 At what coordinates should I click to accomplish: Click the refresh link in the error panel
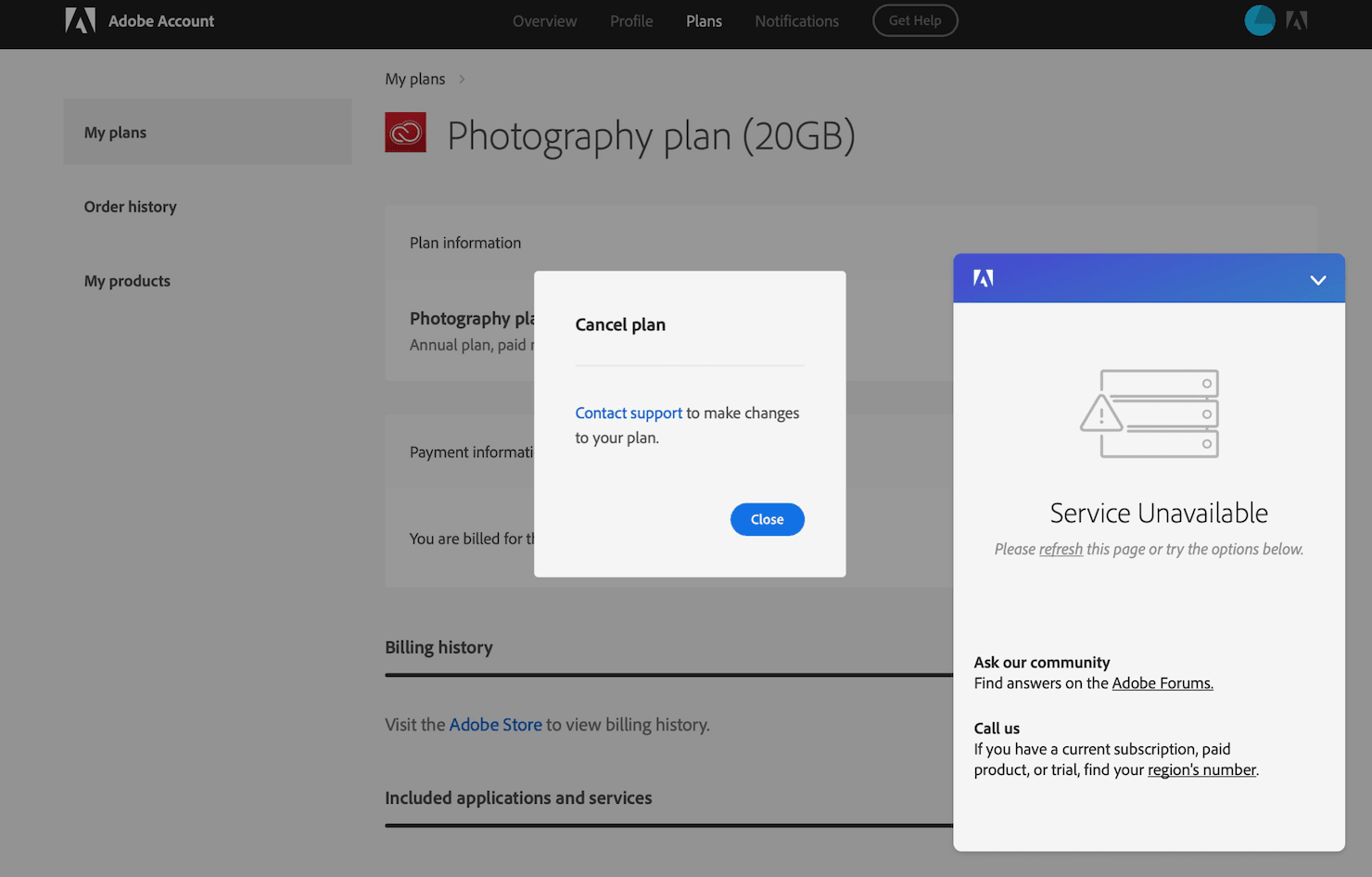(1061, 549)
